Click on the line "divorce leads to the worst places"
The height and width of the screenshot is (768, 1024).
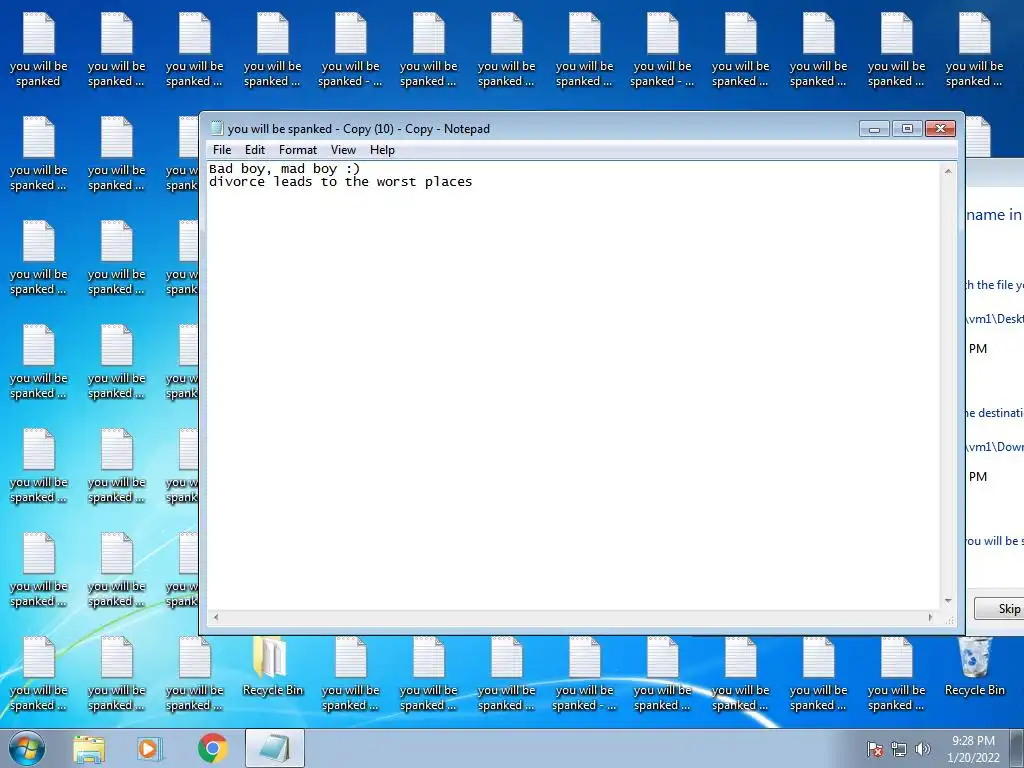click(340, 182)
